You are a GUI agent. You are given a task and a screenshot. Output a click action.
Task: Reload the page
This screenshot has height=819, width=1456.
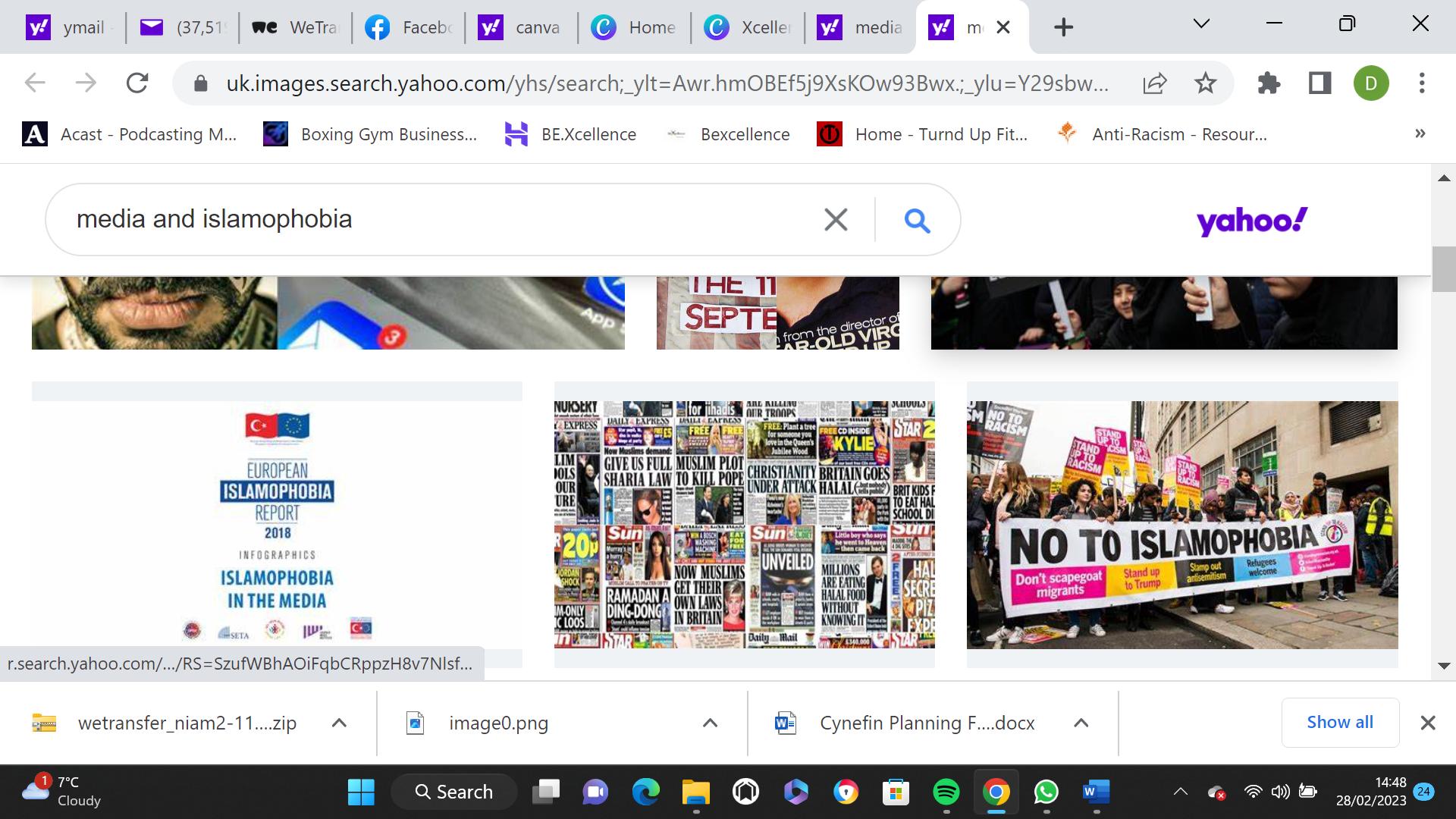137,83
